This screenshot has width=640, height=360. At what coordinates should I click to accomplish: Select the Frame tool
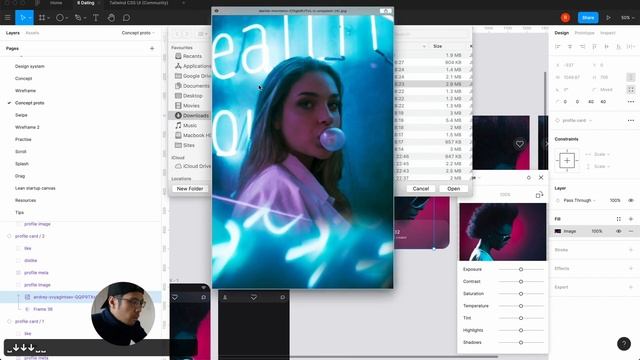point(42,18)
